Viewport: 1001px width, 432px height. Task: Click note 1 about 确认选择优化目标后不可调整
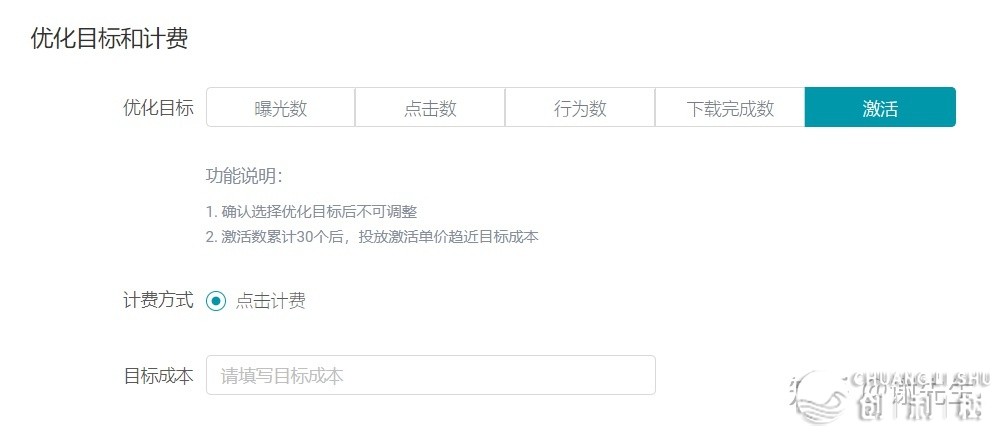coord(312,212)
